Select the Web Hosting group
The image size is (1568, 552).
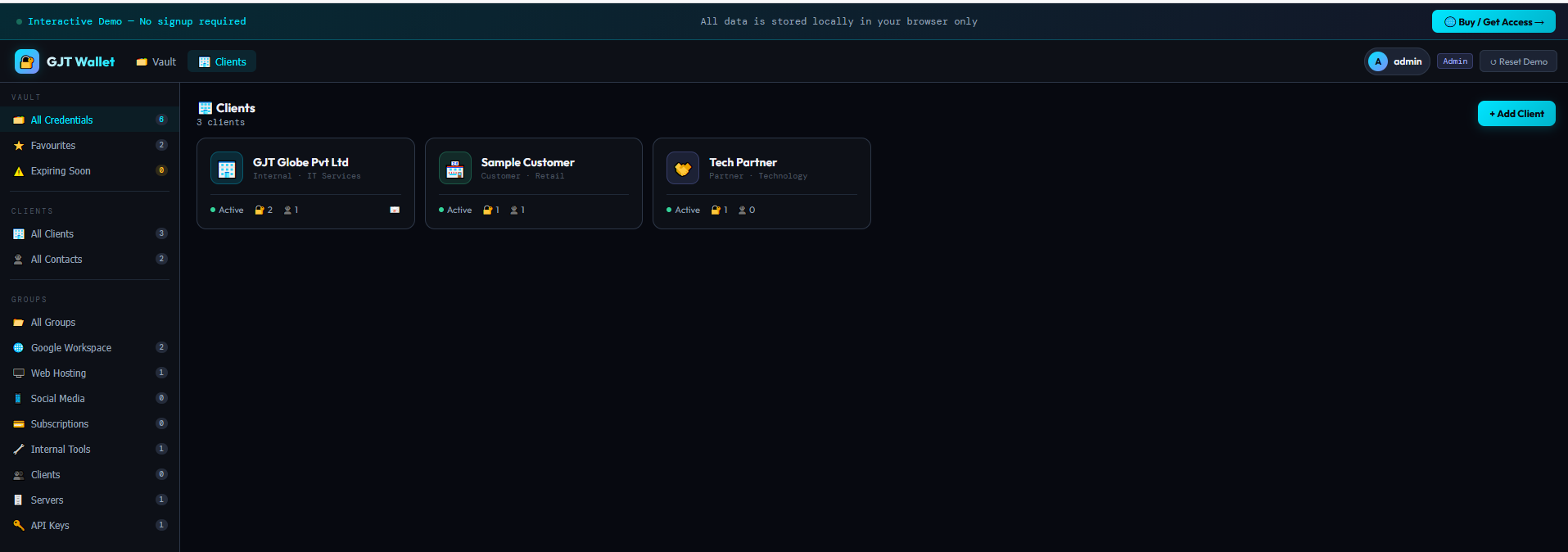pyautogui.click(x=89, y=373)
